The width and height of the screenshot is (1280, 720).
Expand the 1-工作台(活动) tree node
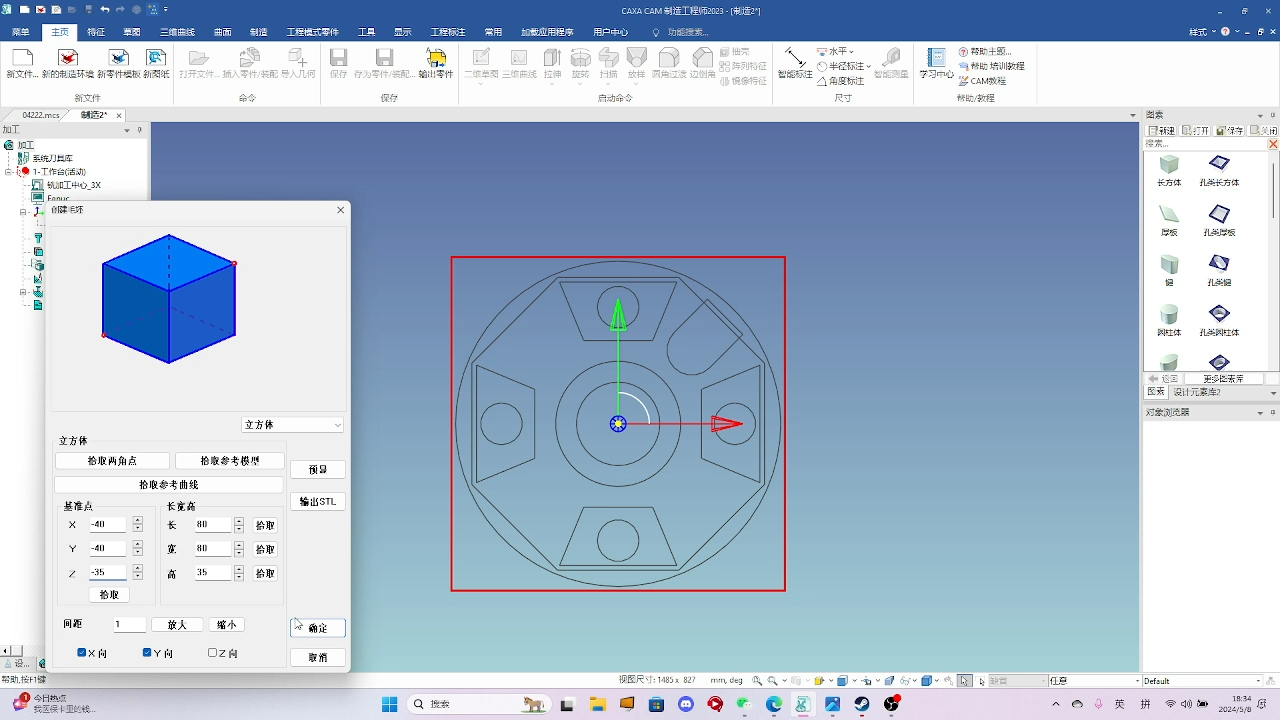[x=9, y=171]
